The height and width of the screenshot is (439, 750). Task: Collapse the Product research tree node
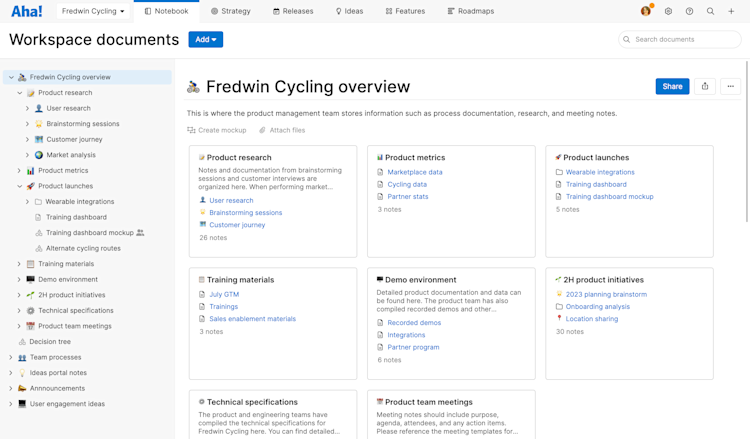tap(20, 93)
